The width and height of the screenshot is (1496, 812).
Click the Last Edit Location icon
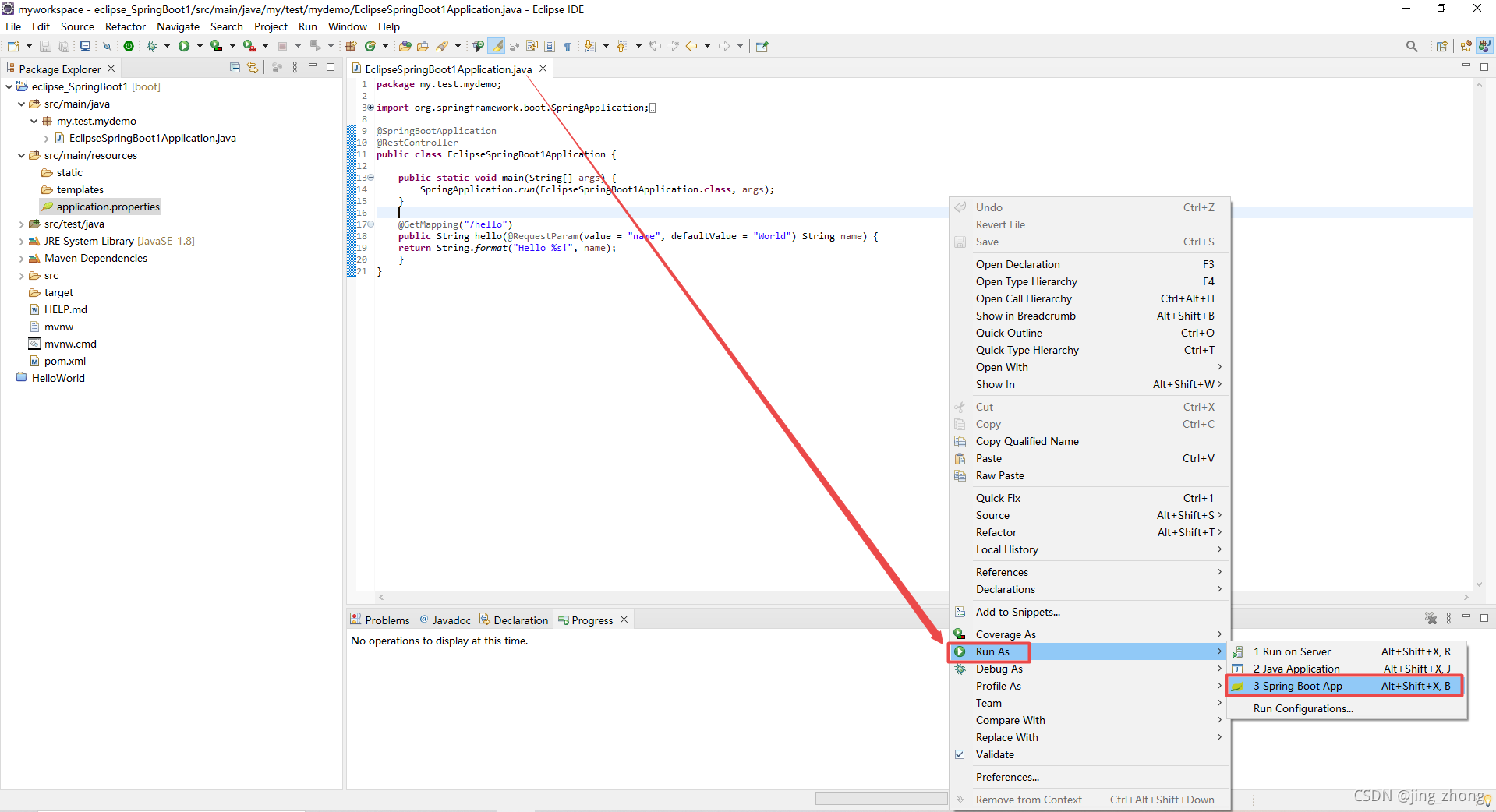(x=655, y=46)
